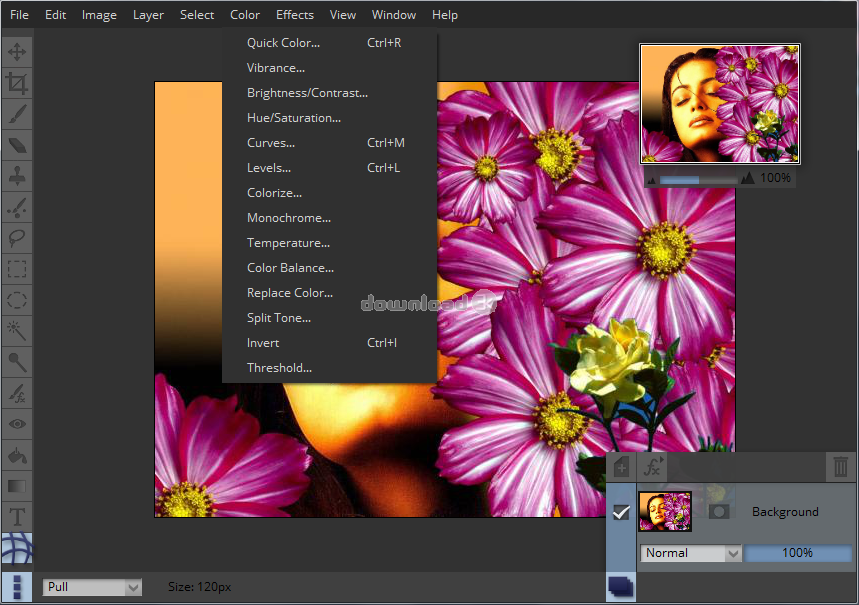Pick the Lasso selection tool
Screen dimensions: 859x605
(x=17, y=238)
